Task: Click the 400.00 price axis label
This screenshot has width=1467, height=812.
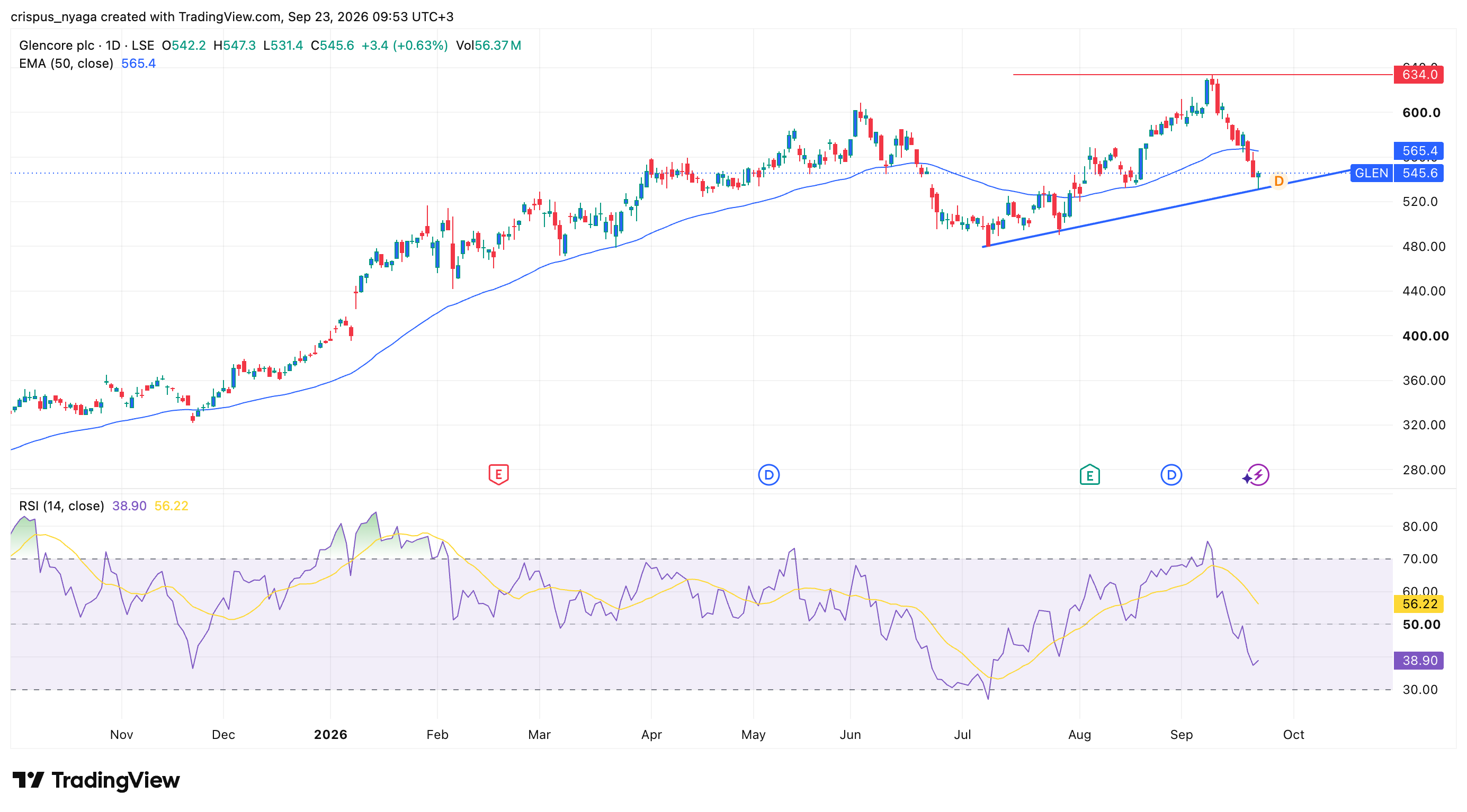Action: pos(1426,336)
